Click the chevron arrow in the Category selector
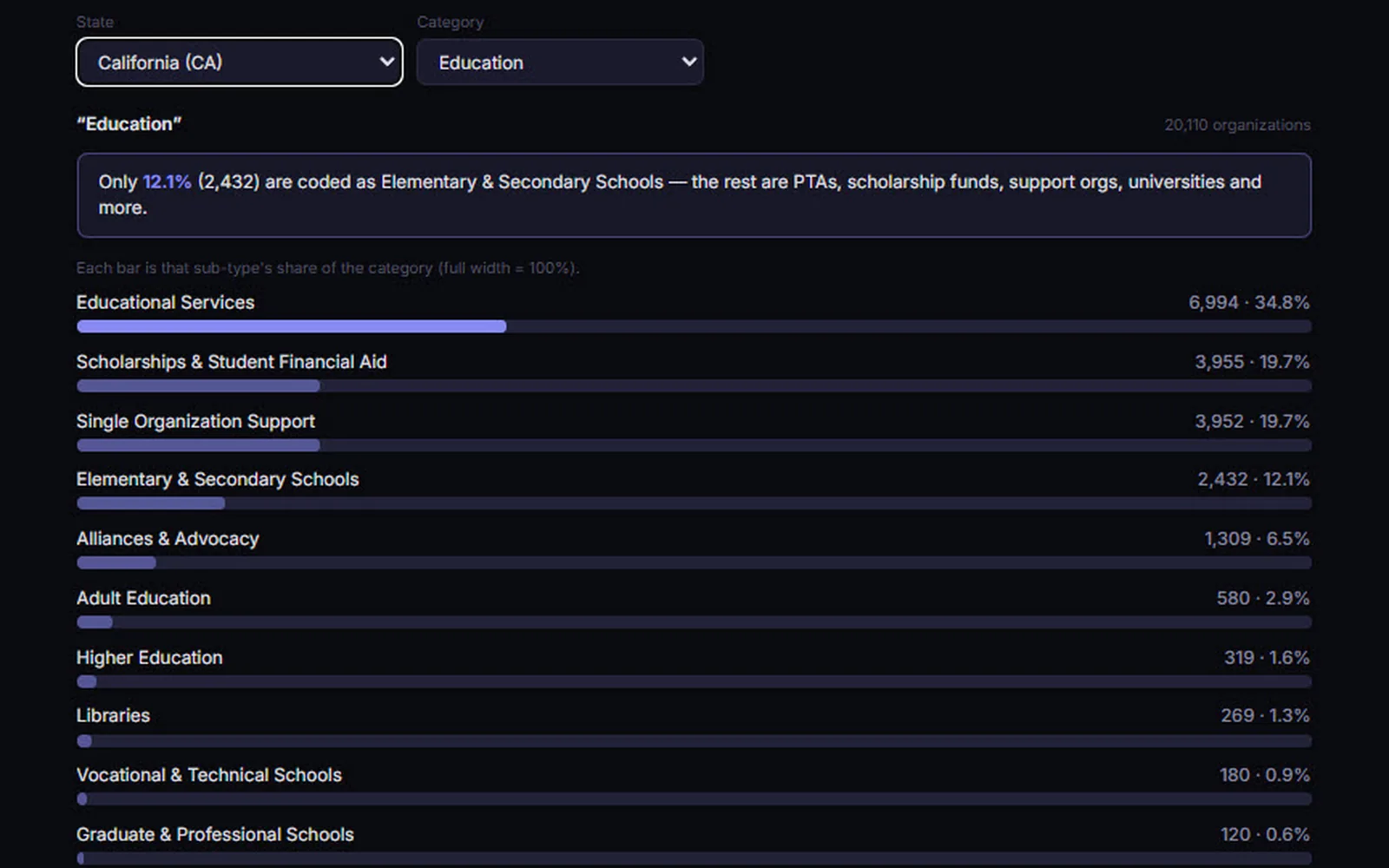This screenshot has width=1389, height=868. tap(689, 62)
